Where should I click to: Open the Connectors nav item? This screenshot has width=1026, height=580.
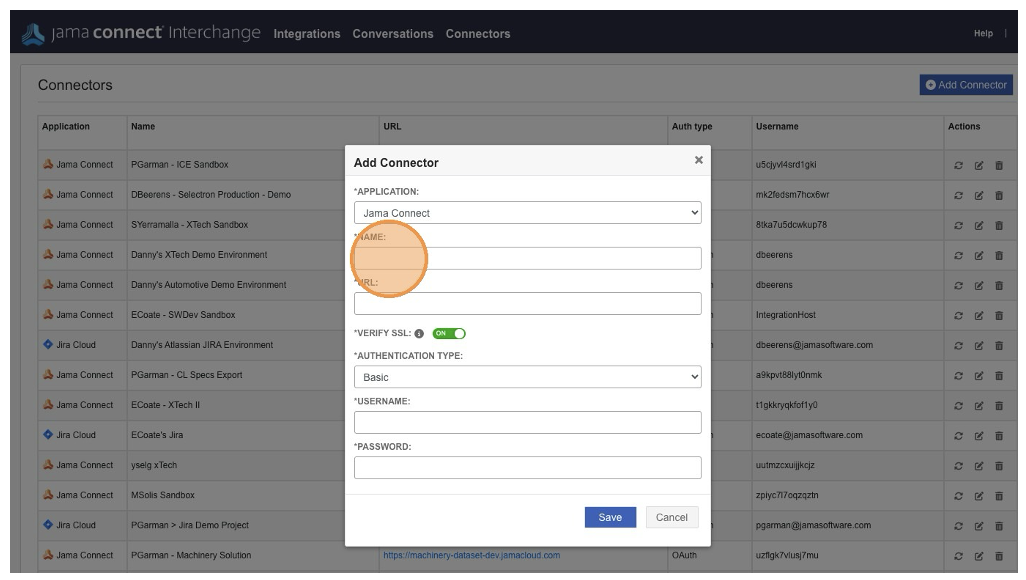coord(478,33)
